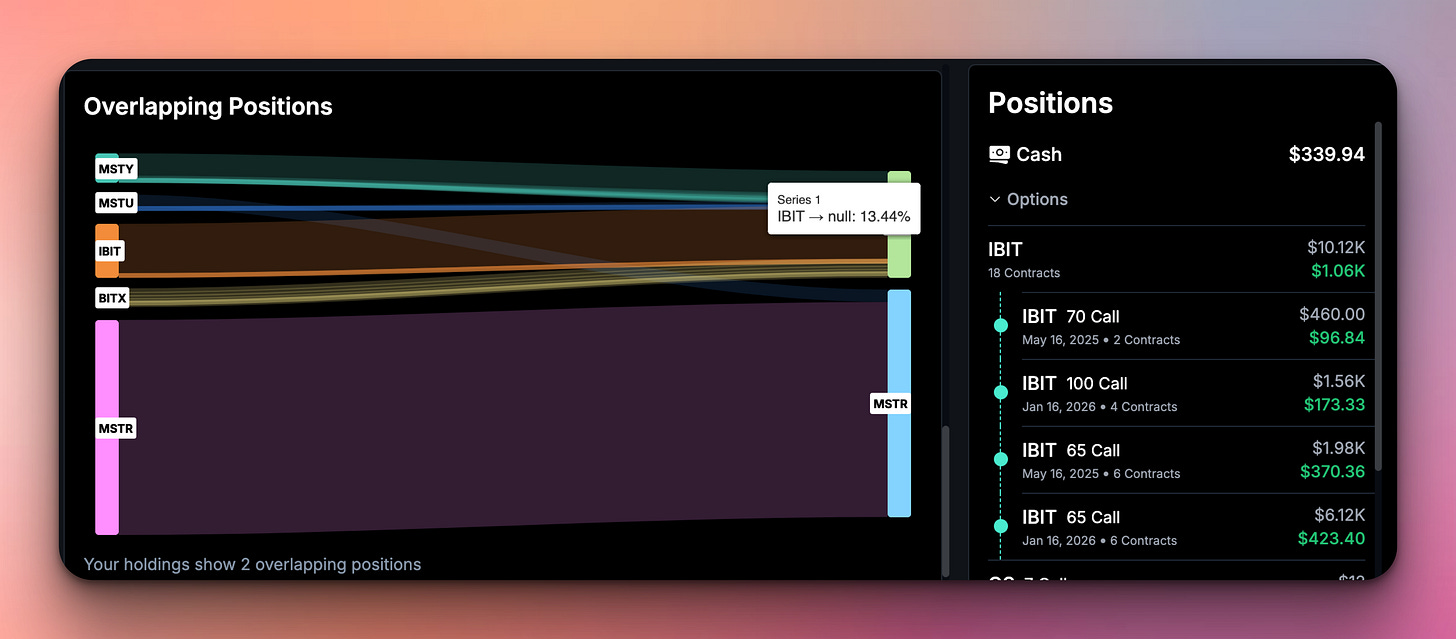Click the $10.12K IBIT total value
Screen dimensions: 1456x639
click(1335, 247)
